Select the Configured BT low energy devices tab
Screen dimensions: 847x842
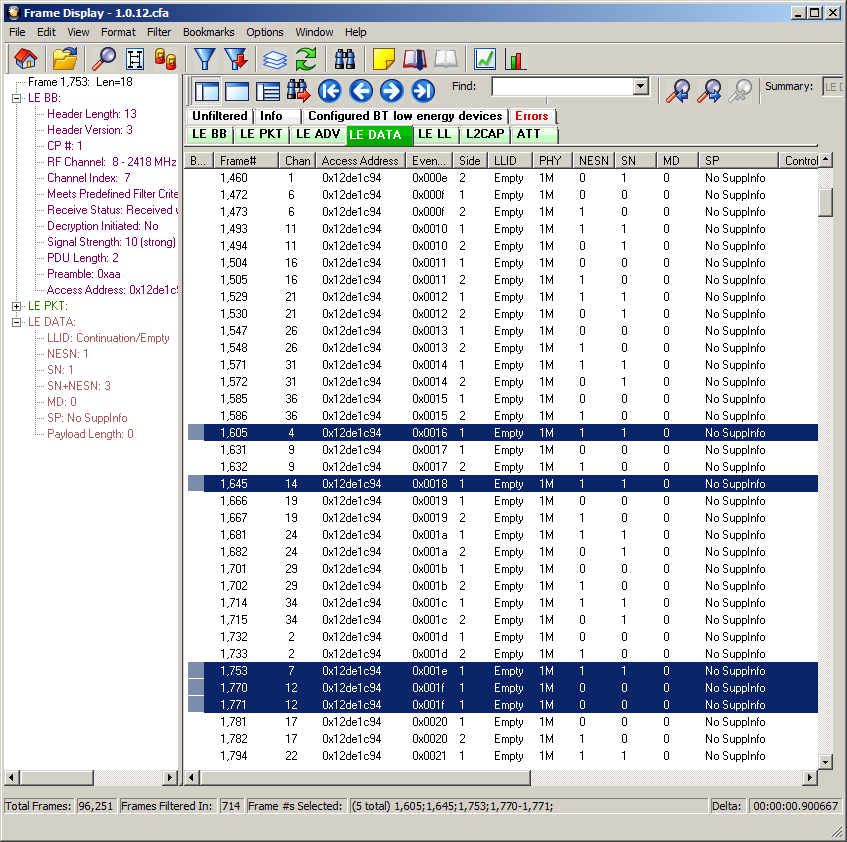point(405,116)
